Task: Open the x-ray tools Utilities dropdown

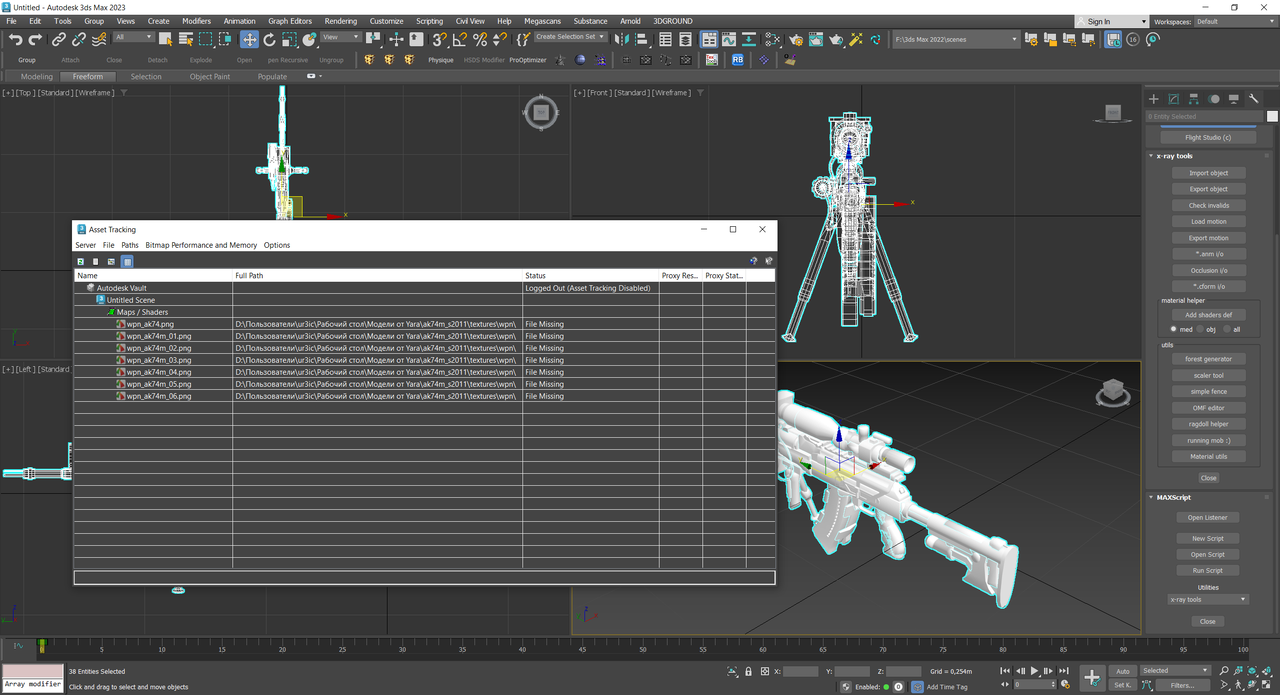Action: (1208, 599)
